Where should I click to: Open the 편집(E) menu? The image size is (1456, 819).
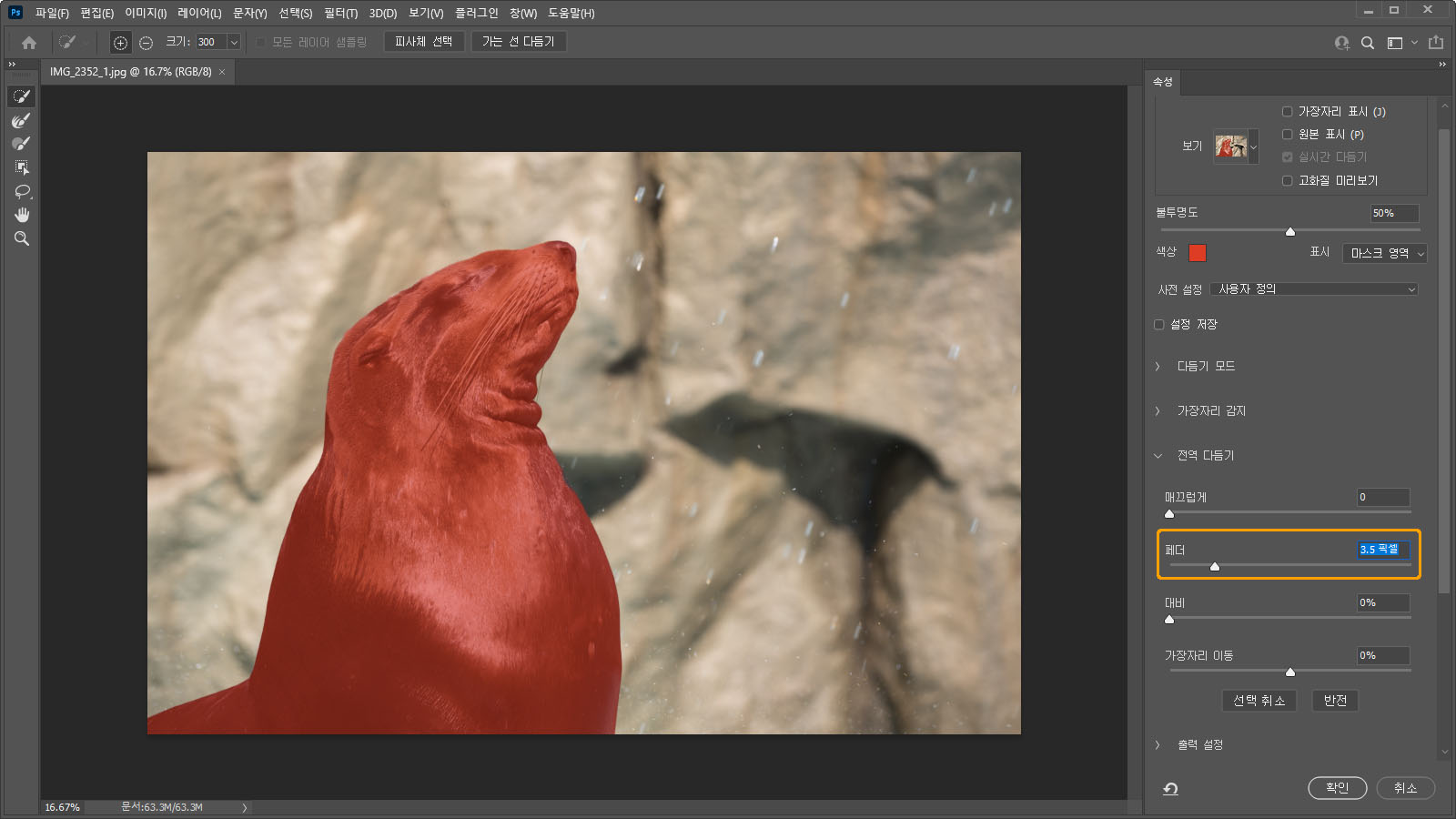pyautogui.click(x=96, y=14)
